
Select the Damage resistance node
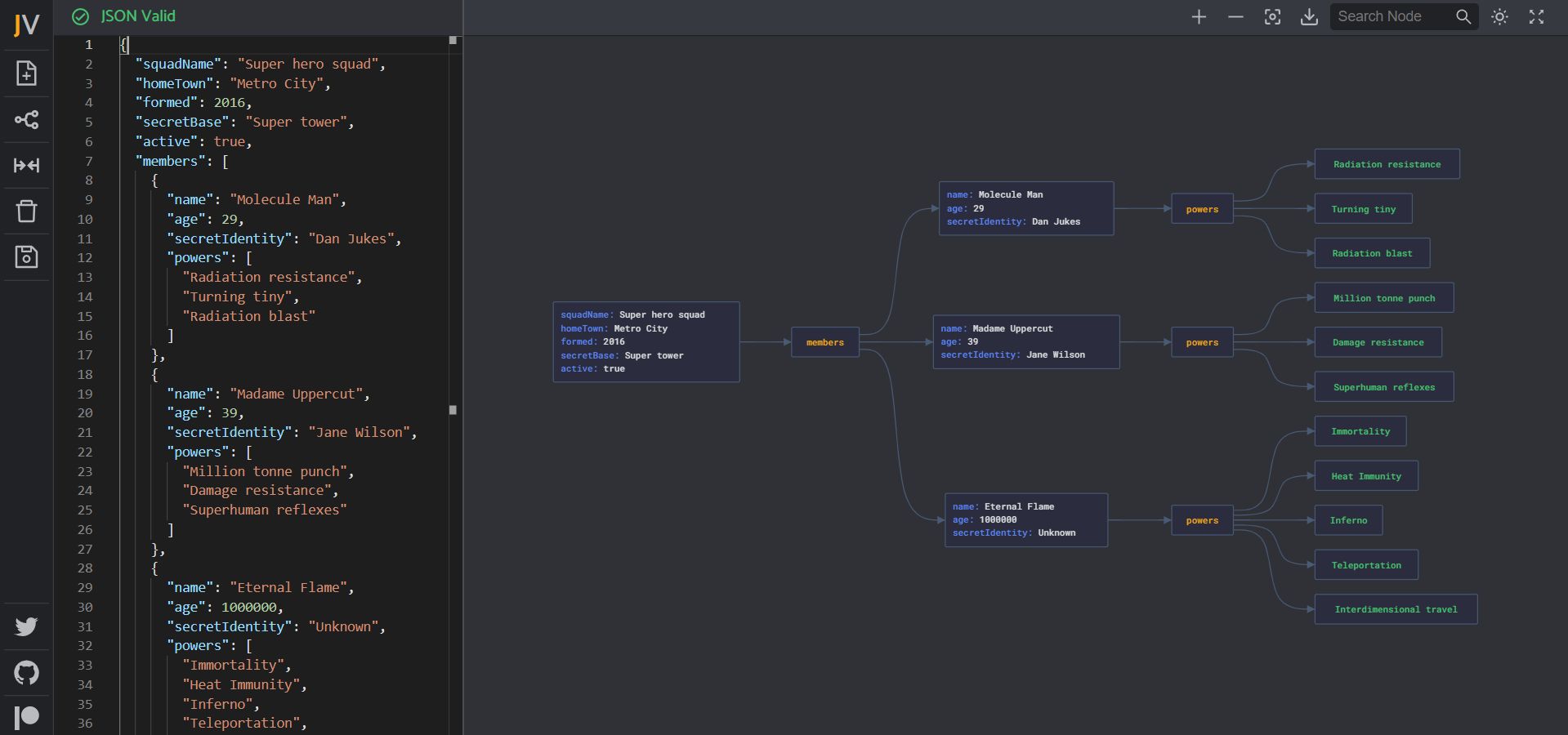tap(1378, 342)
